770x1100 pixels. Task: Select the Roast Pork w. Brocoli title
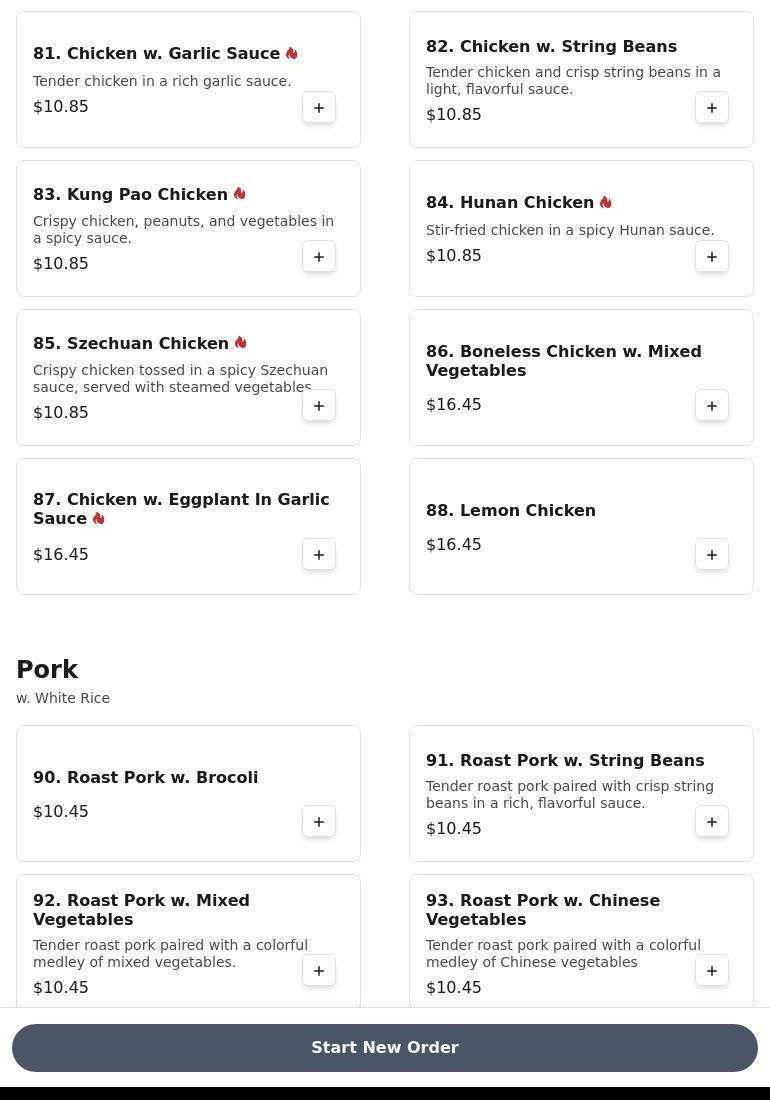(x=146, y=778)
